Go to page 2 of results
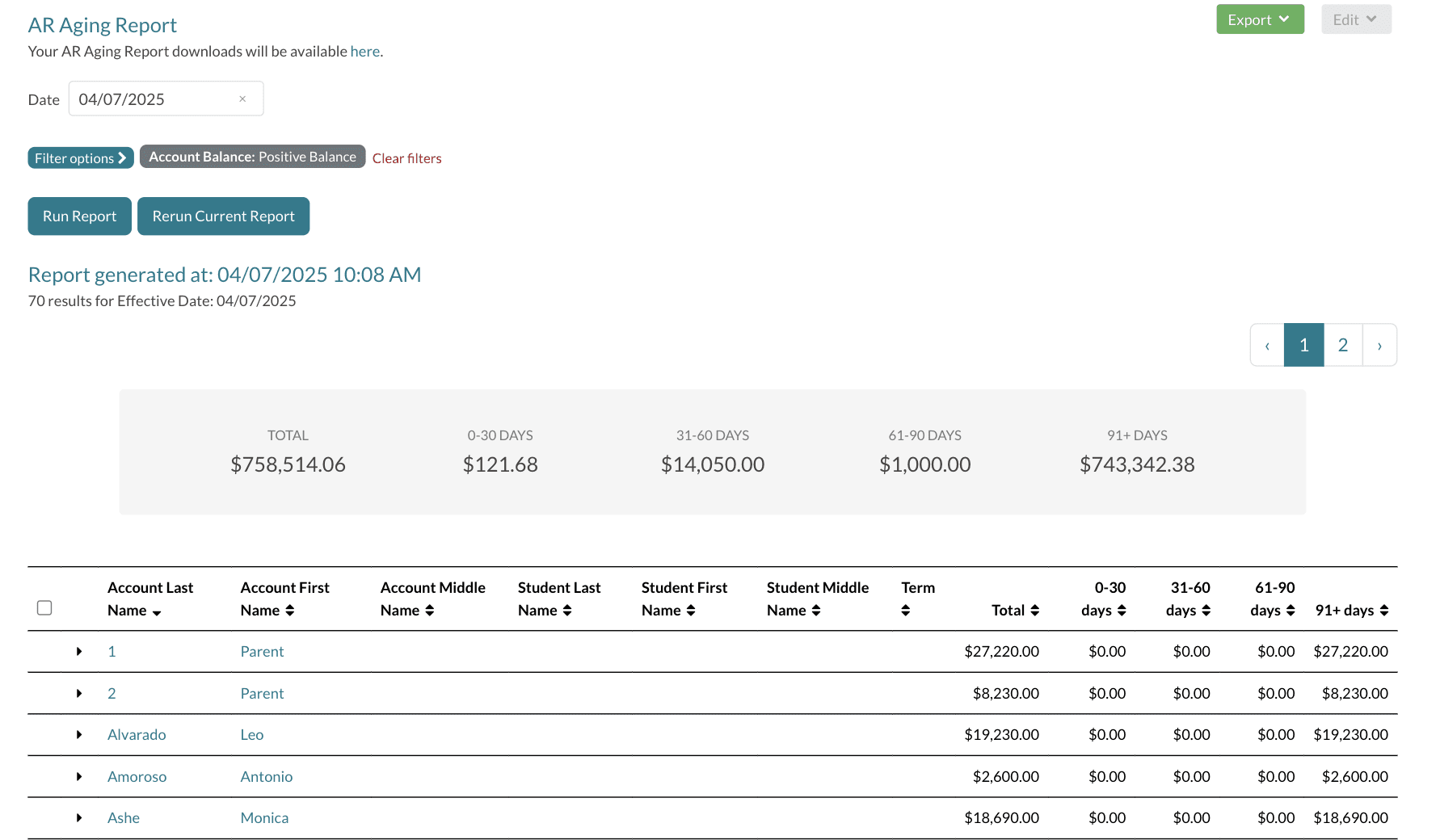Image resolution: width=1440 pixels, height=840 pixels. (1342, 345)
